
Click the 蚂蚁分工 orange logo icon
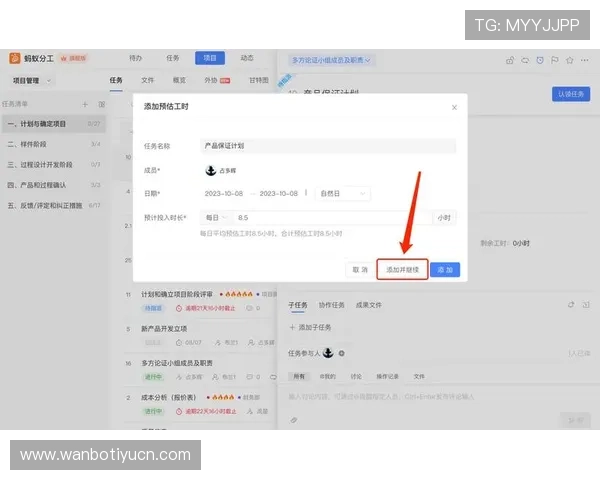coord(15,58)
